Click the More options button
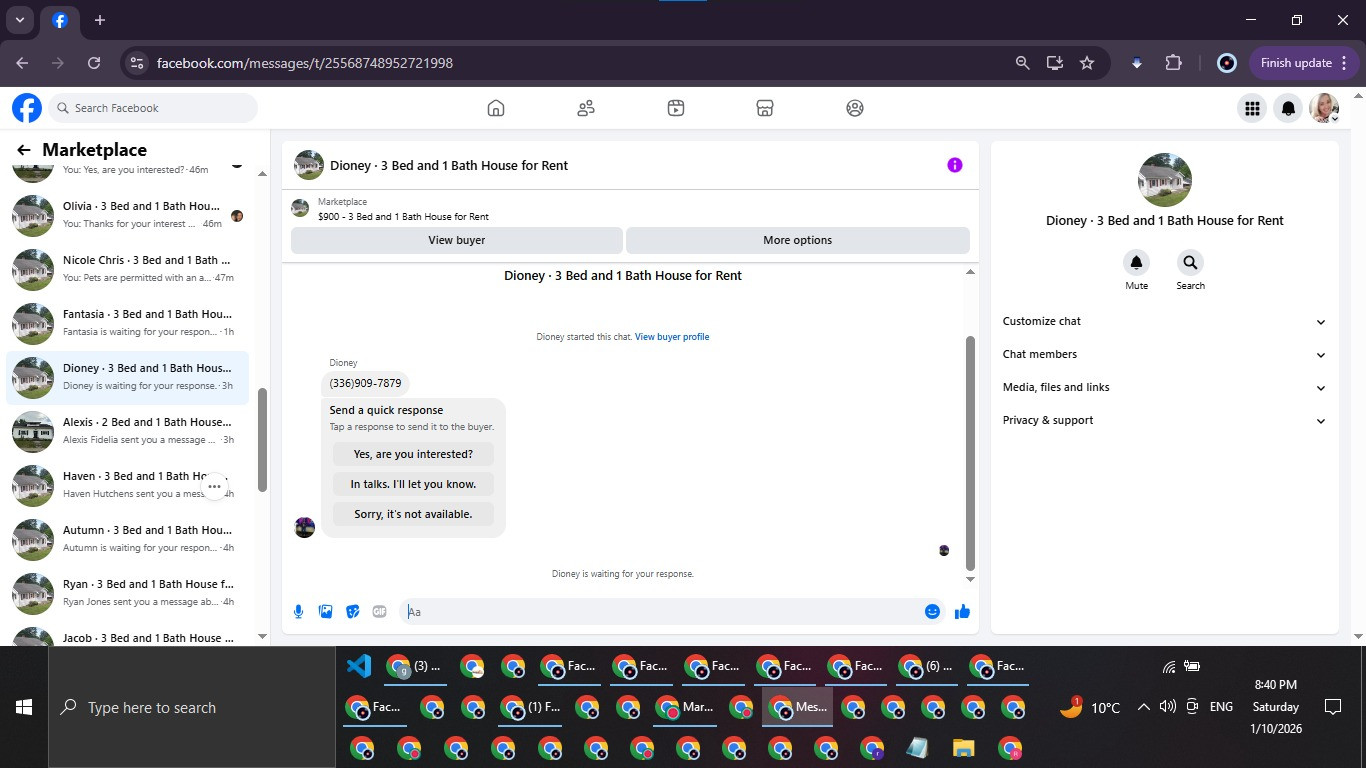 point(798,240)
